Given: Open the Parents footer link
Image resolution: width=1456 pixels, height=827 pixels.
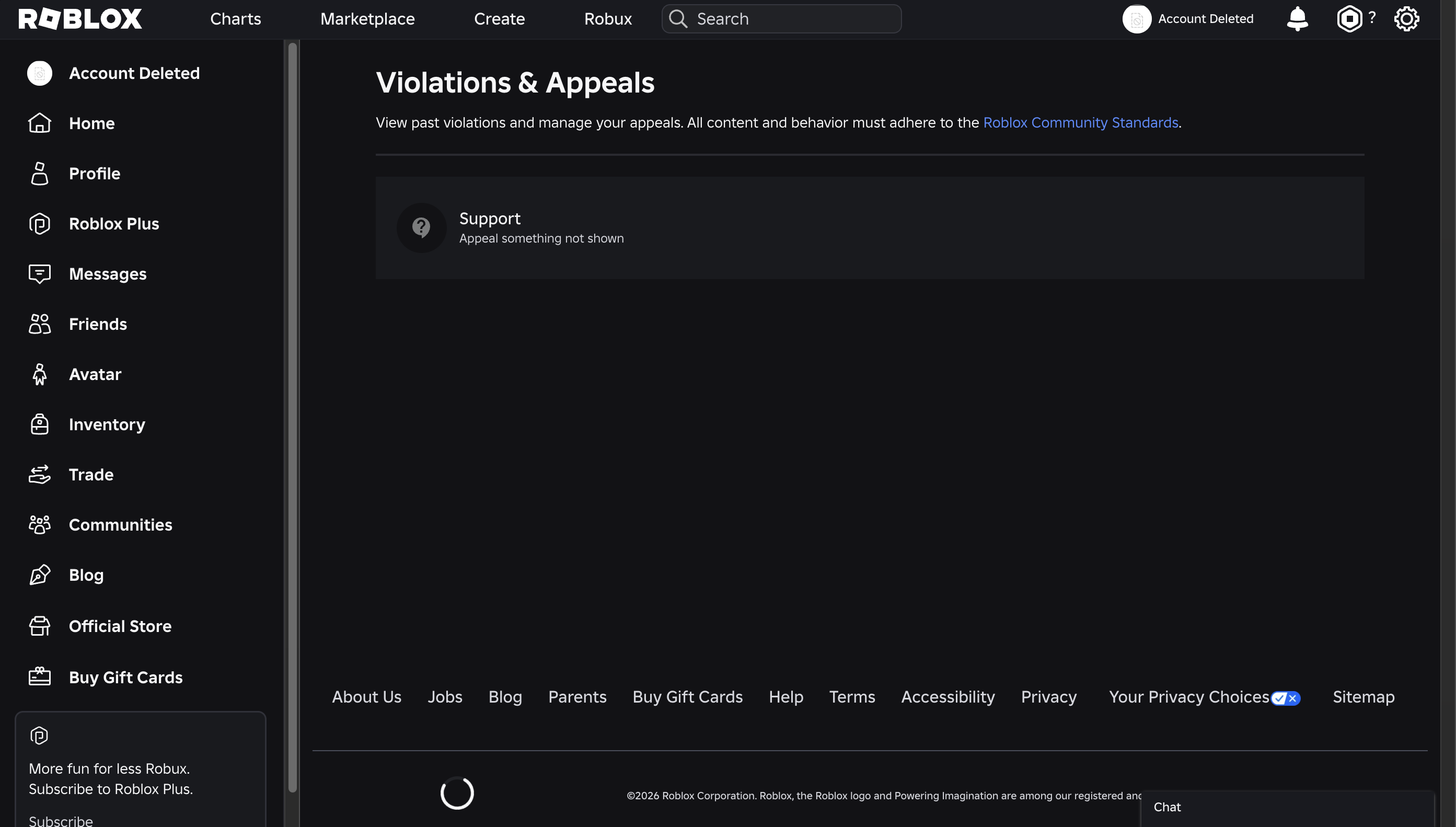Looking at the screenshot, I should click(577, 697).
